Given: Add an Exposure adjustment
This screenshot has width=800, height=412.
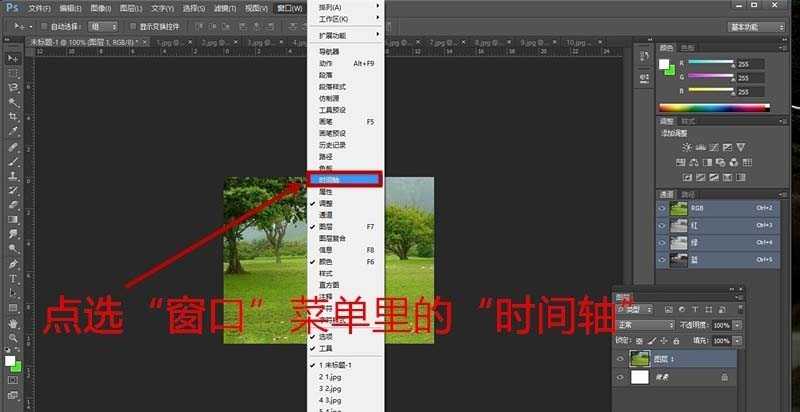Looking at the screenshot, I should click(728, 147).
